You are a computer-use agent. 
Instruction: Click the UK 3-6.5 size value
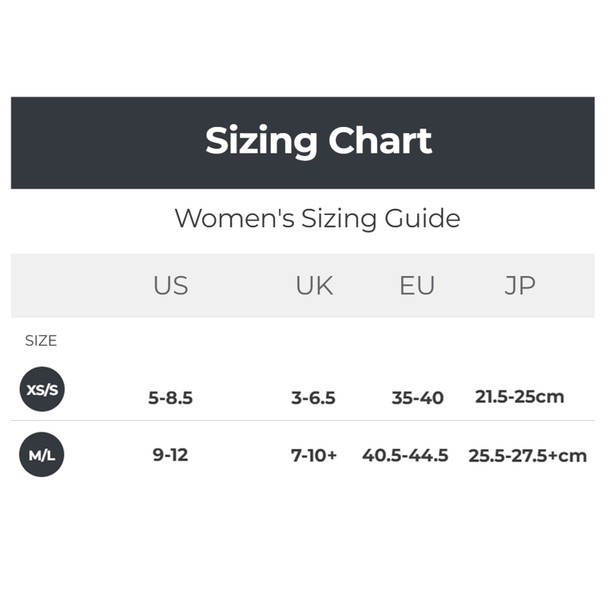[x=313, y=398]
